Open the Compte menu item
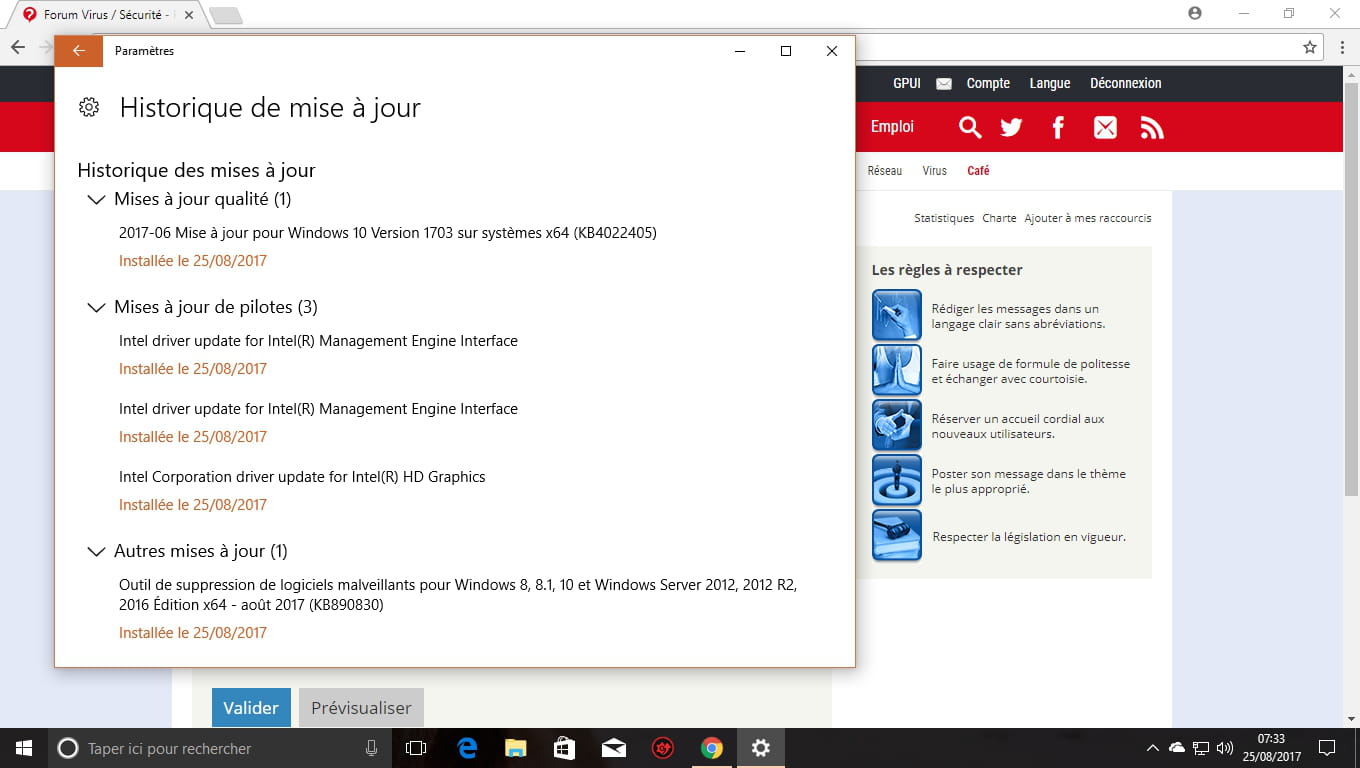This screenshot has width=1360, height=768. 988,83
